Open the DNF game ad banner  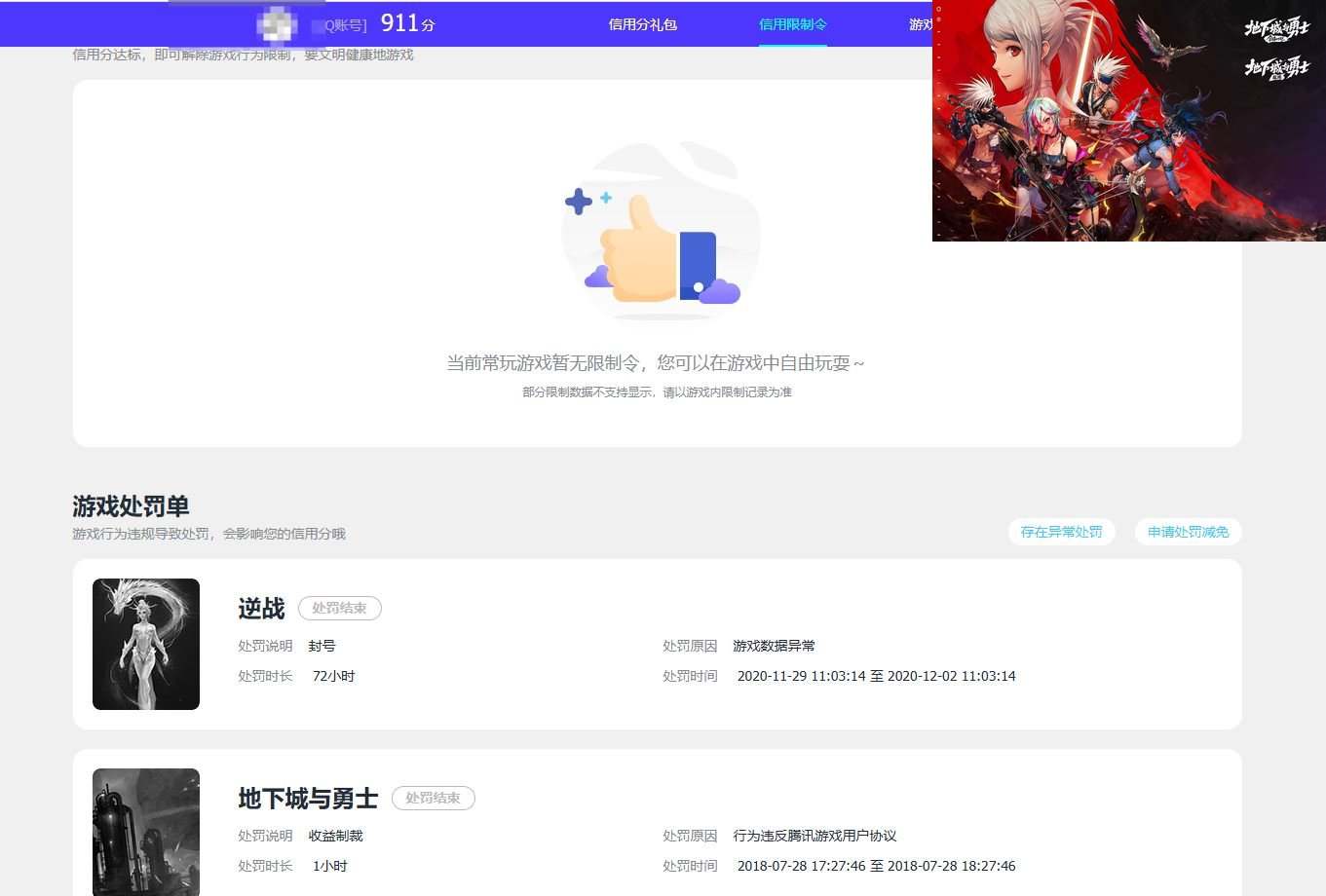tap(1129, 120)
